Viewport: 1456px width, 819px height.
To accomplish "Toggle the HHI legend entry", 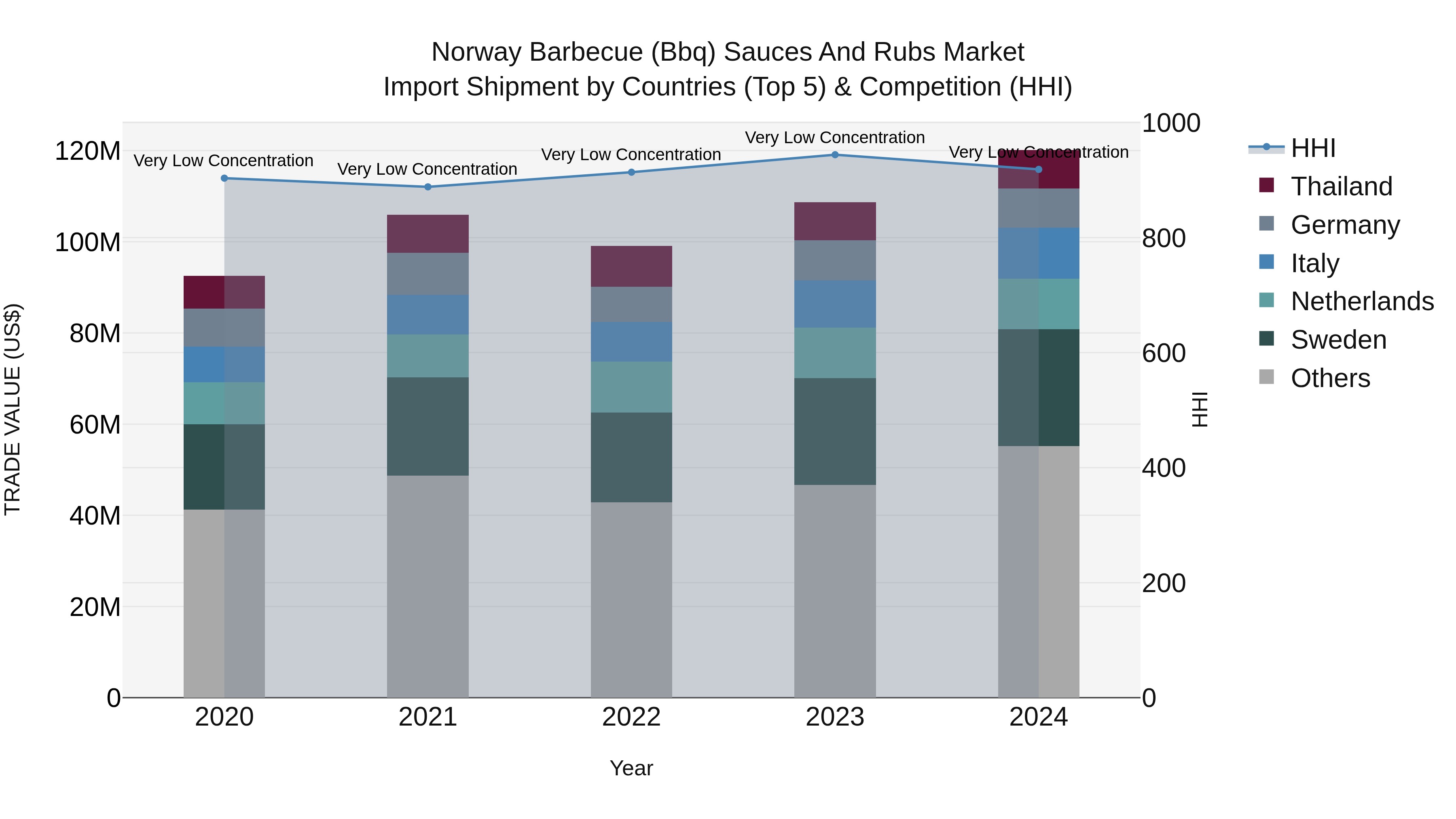I will click(x=1292, y=148).
